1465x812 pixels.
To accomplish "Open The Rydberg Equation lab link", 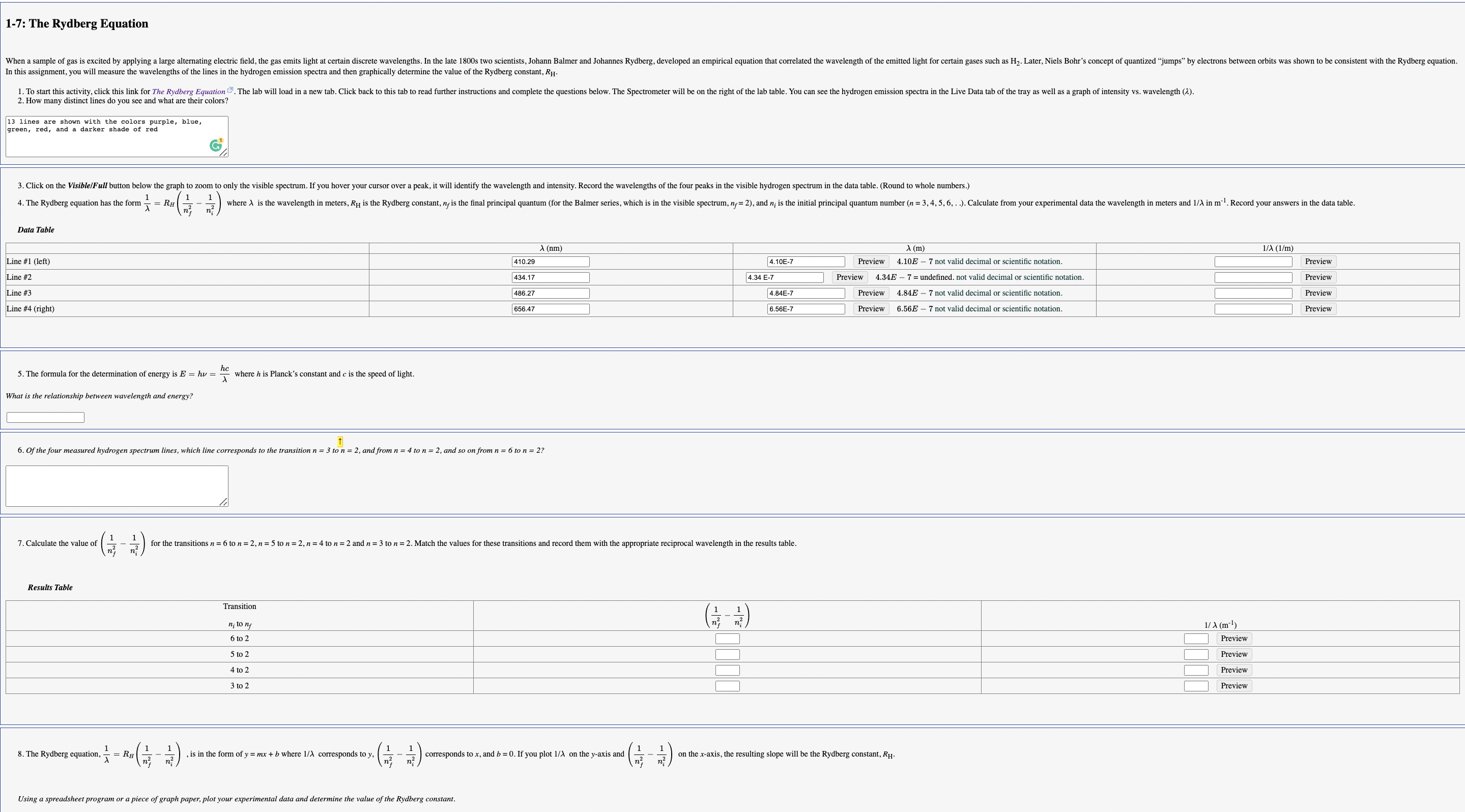I will 188,92.
